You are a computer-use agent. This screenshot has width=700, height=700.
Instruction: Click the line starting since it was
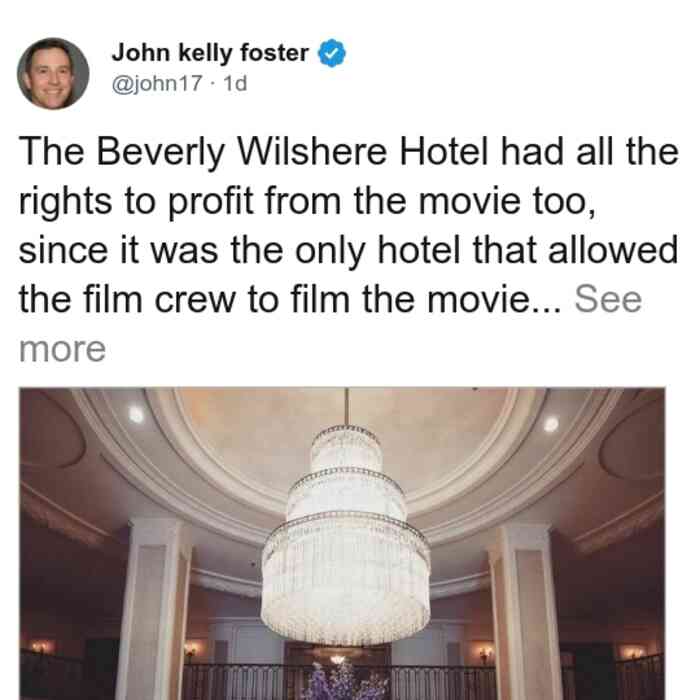pyautogui.click(x=348, y=251)
